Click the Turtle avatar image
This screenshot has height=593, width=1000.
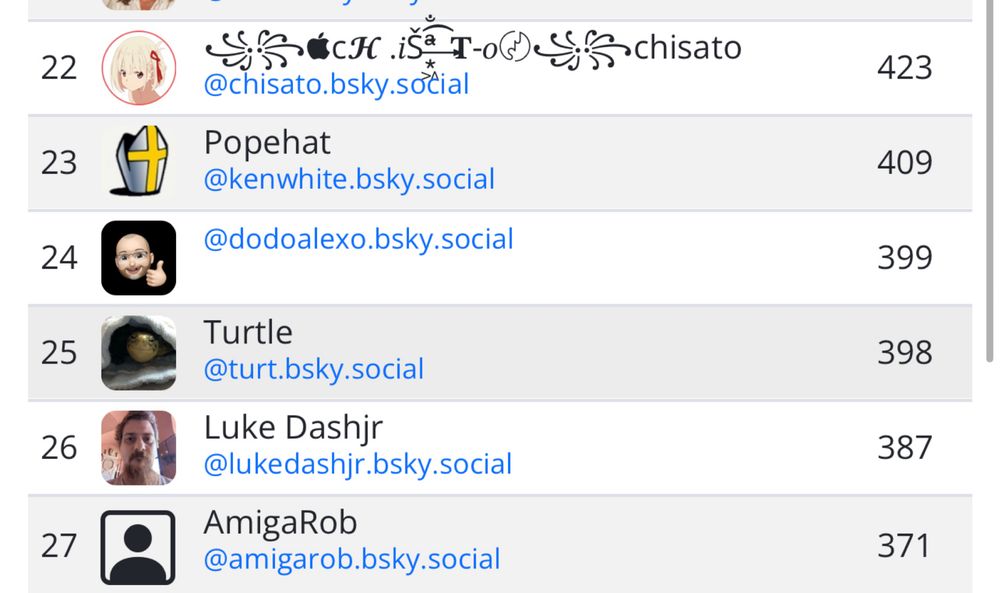click(139, 353)
